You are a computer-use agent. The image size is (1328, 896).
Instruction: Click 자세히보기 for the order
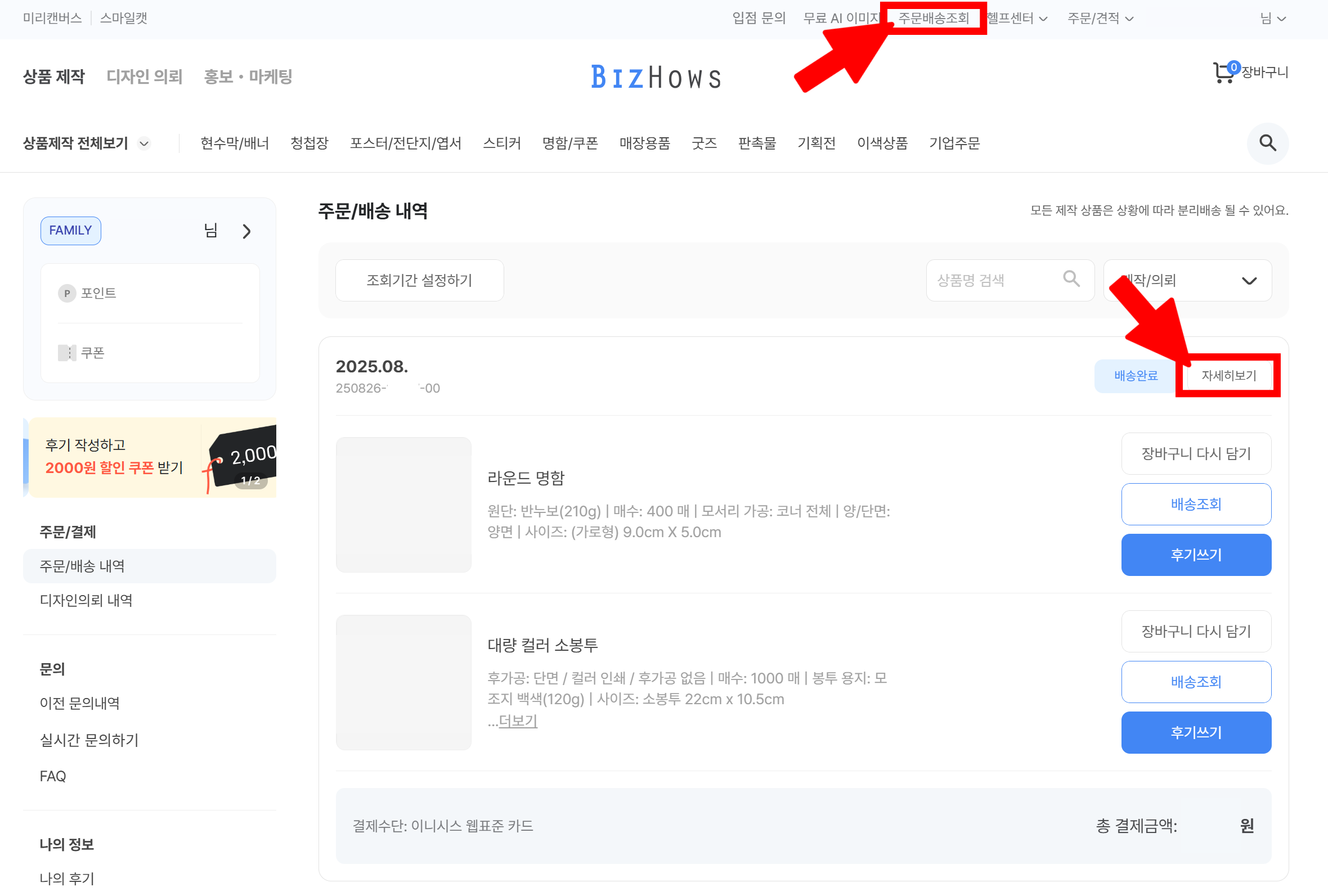tap(1228, 375)
